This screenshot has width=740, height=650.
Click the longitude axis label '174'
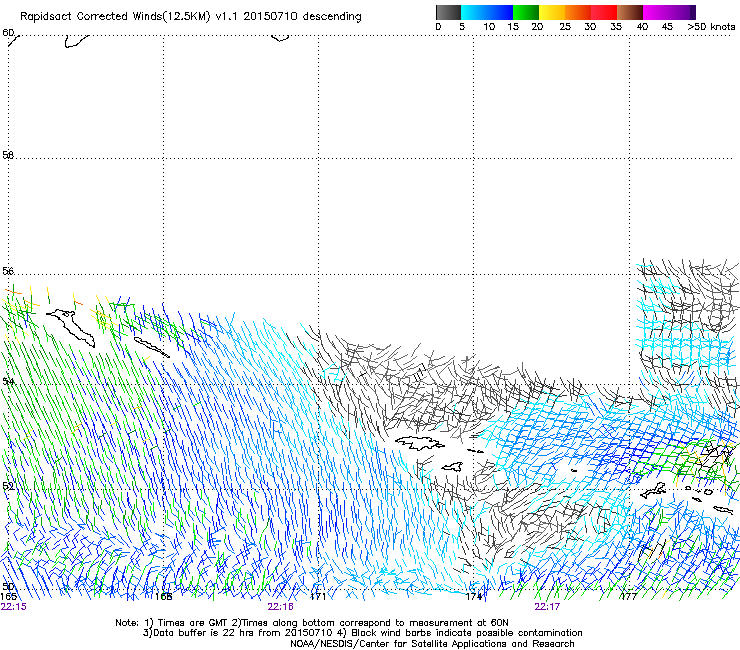point(474,597)
